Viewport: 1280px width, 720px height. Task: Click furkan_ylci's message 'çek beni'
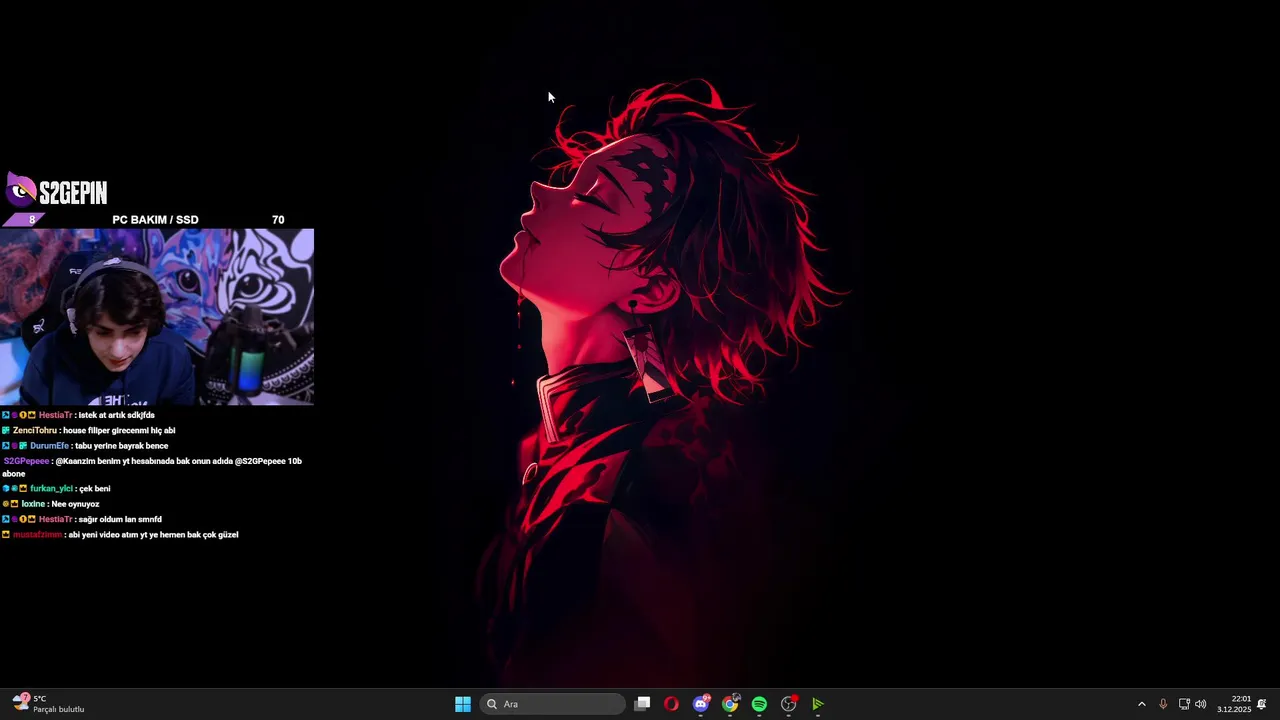click(56, 488)
